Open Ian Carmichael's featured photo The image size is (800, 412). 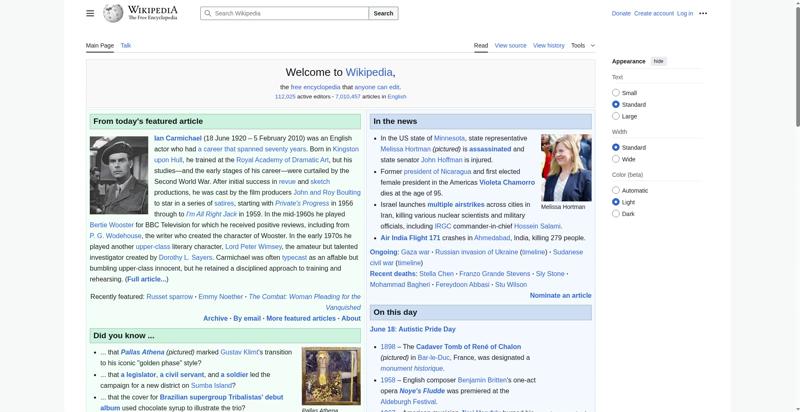click(119, 175)
